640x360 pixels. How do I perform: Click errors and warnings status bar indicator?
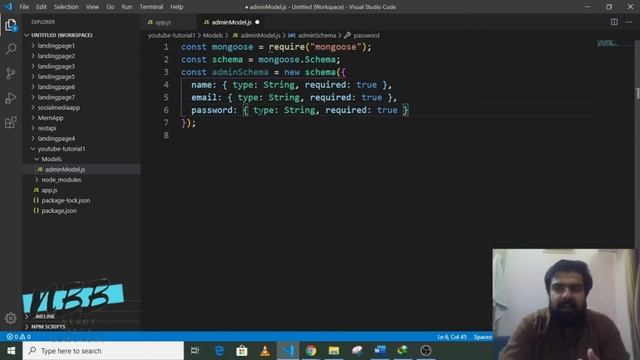[x=18, y=337]
